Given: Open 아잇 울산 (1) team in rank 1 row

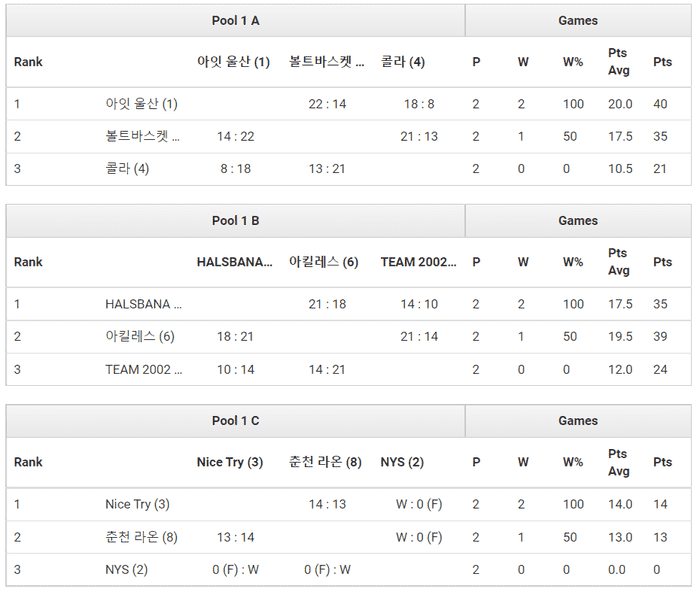Looking at the screenshot, I should (141, 104).
